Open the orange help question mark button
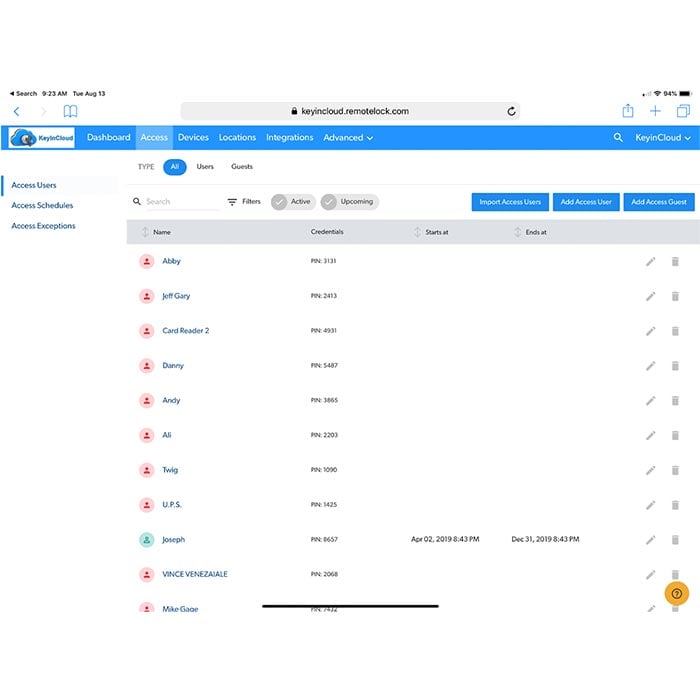Screen dimensions: 700x700 click(x=676, y=593)
